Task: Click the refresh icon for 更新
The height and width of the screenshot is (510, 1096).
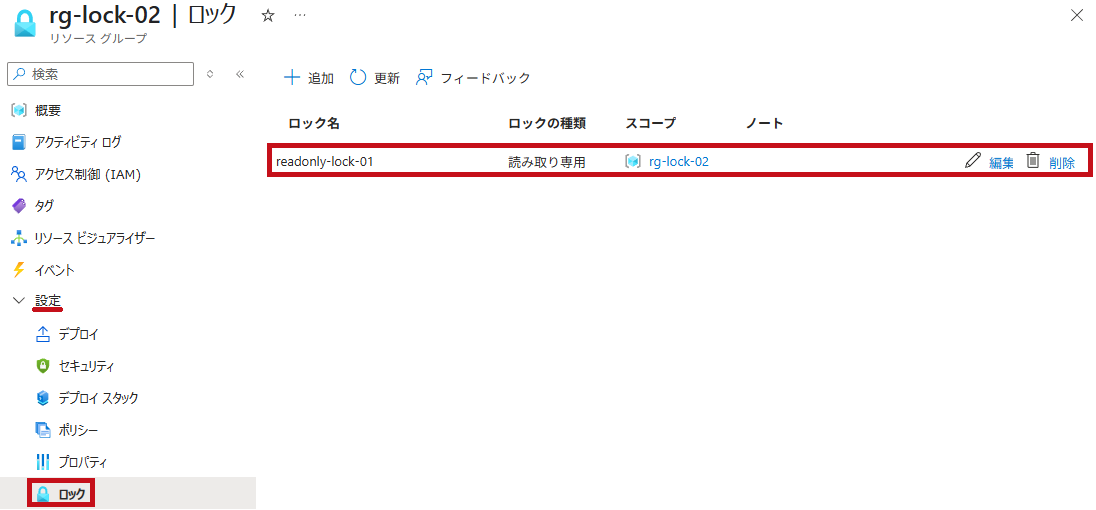Action: point(358,78)
